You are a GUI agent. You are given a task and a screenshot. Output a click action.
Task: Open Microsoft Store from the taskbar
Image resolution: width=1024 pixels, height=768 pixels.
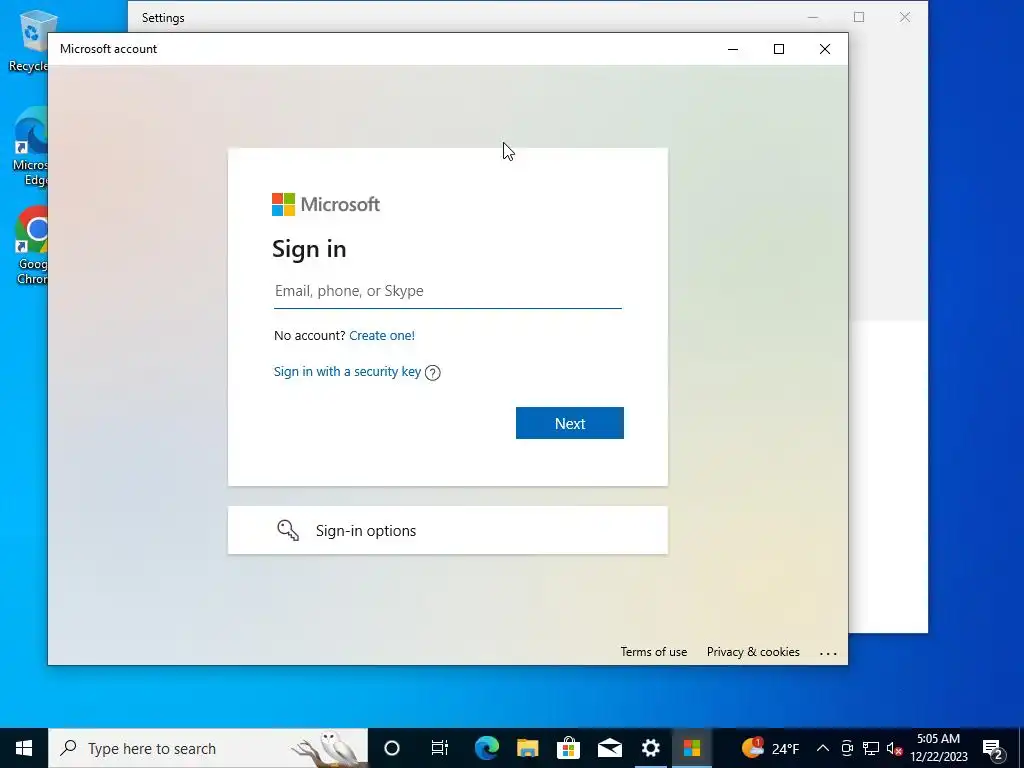coord(569,748)
